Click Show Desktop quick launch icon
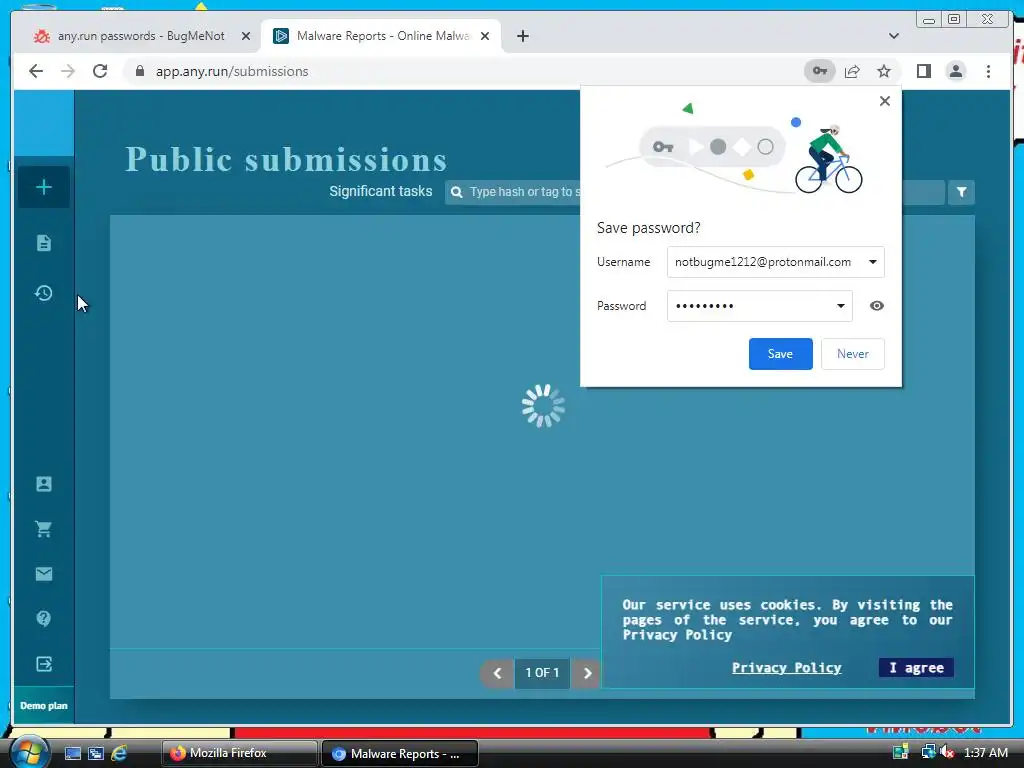Viewport: 1024px width, 768px height. click(x=72, y=753)
